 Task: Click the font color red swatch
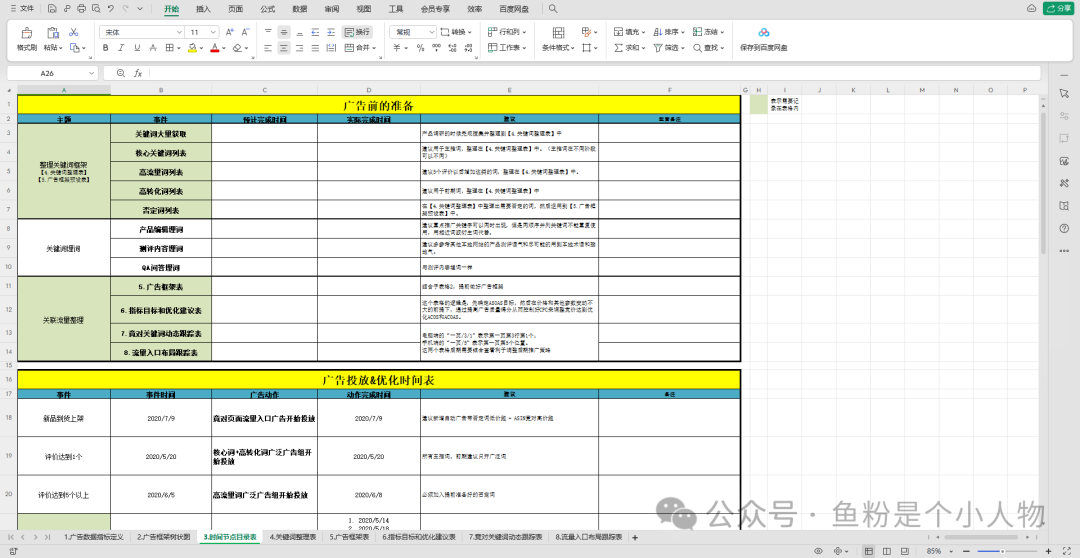click(215, 48)
